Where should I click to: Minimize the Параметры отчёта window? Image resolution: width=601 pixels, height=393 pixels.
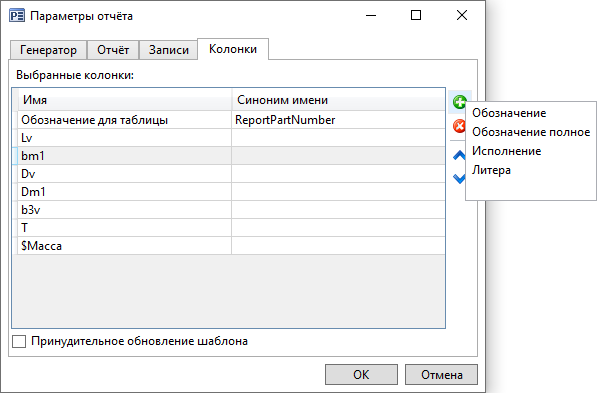click(371, 15)
